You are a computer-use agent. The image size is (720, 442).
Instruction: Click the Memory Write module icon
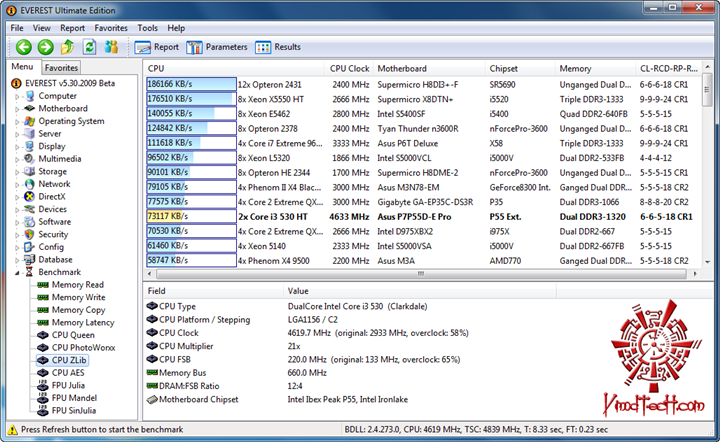[43, 297]
